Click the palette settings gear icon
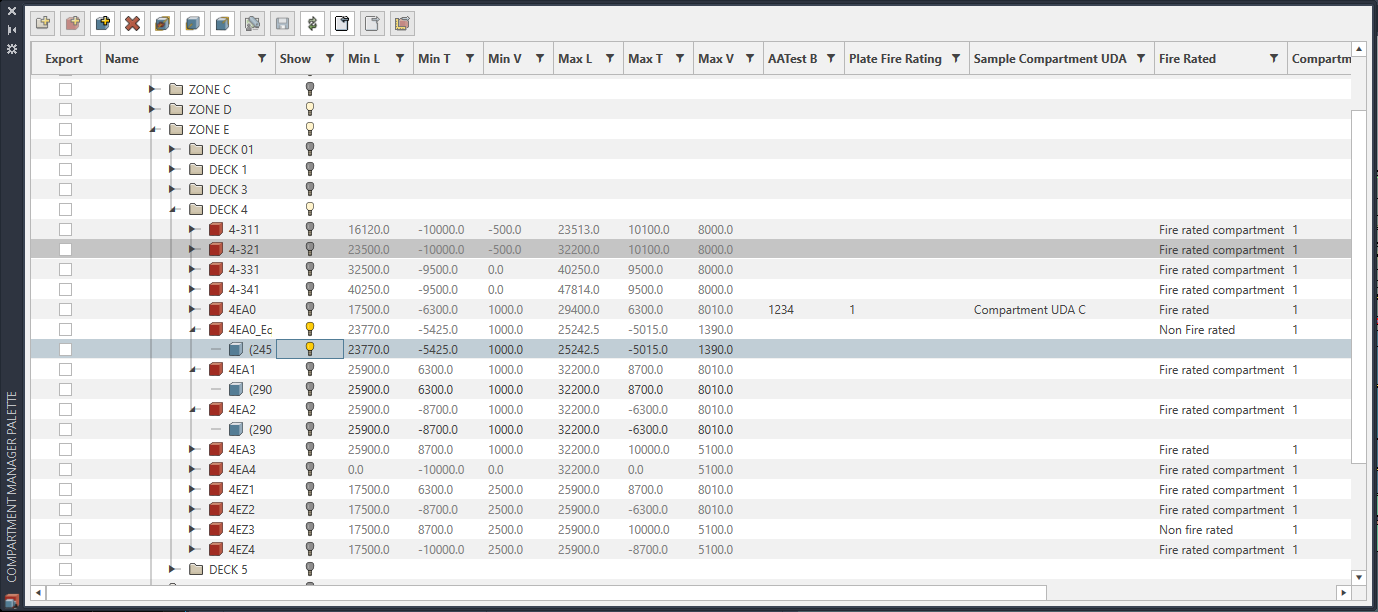The height and width of the screenshot is (612, 1378). coord(12,48)
